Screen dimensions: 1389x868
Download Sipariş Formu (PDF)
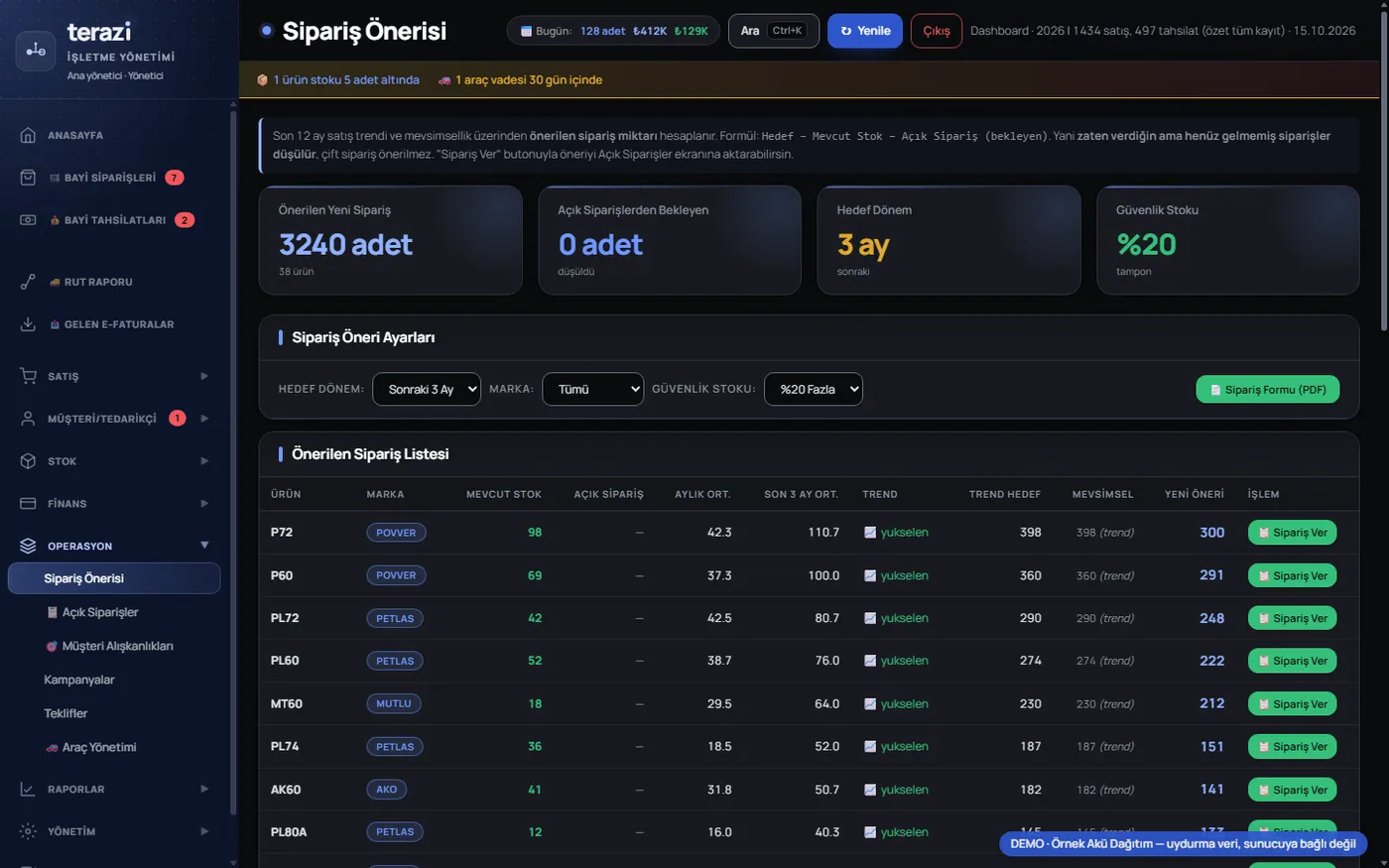(x=1268, y=390)
